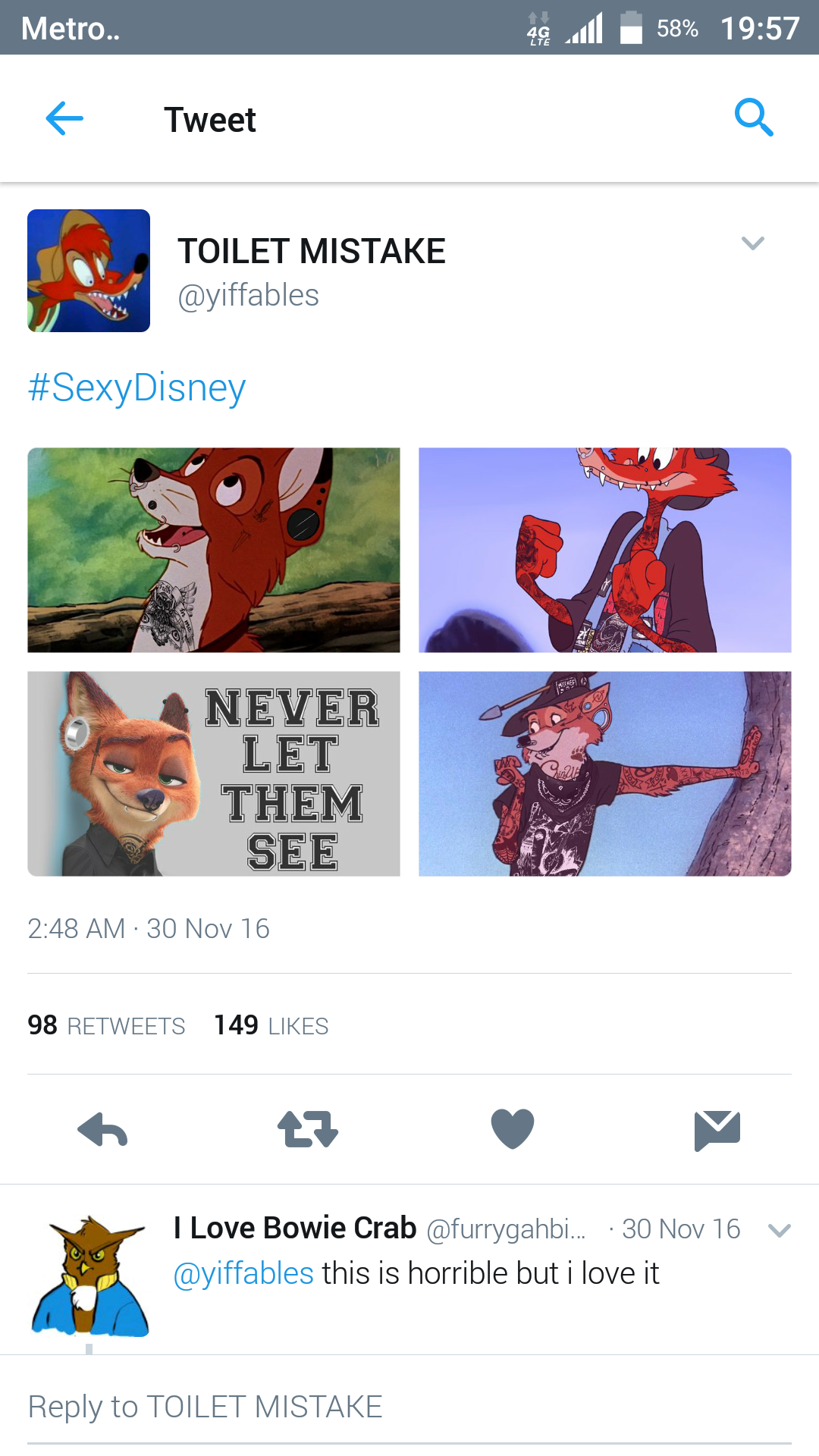The image size is (819, 1456).
Task: Check the battery icon in the status bar
Action: (x=631, y=28)
